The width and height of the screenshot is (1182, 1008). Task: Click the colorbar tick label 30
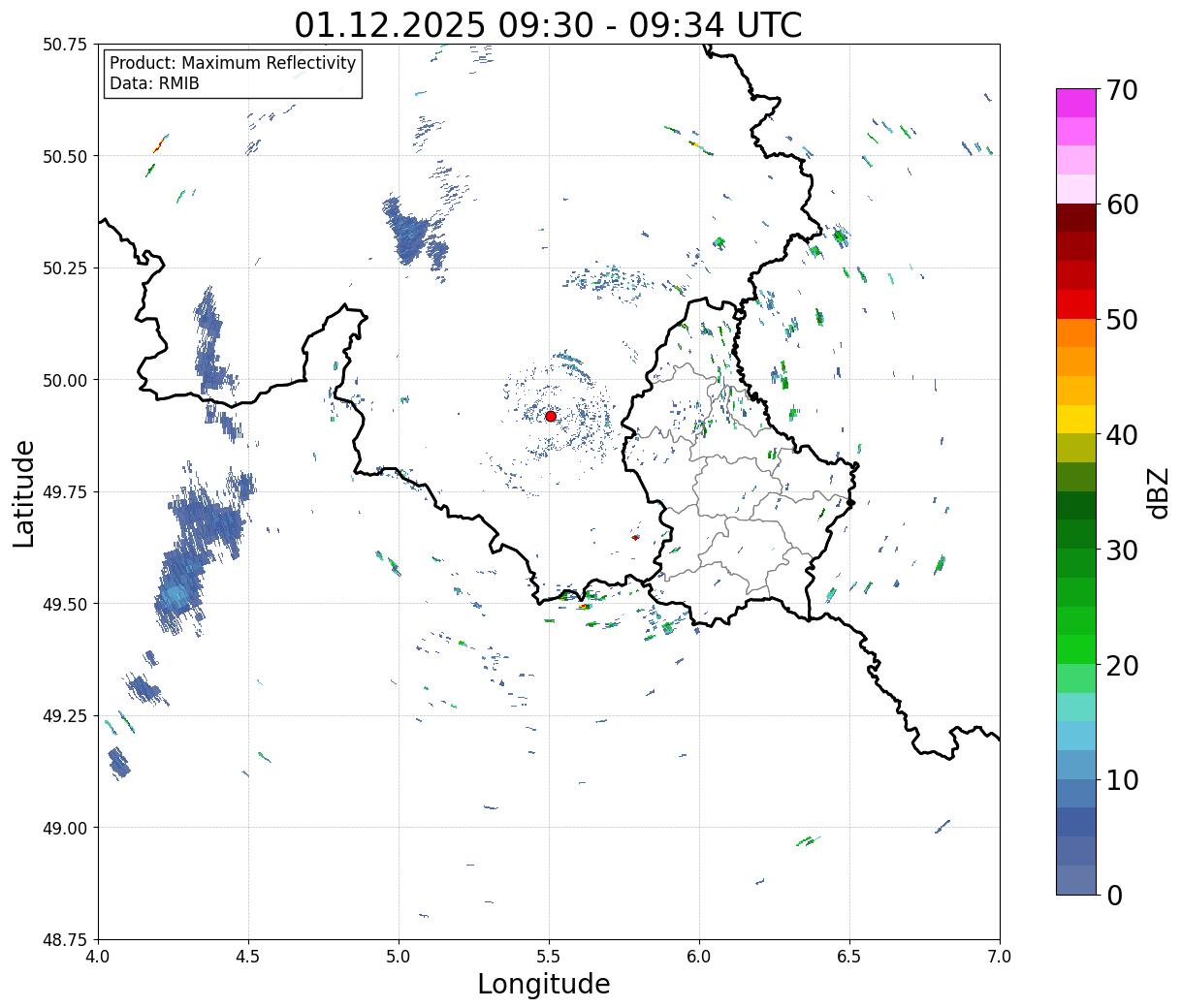[x=1122, y=550]
